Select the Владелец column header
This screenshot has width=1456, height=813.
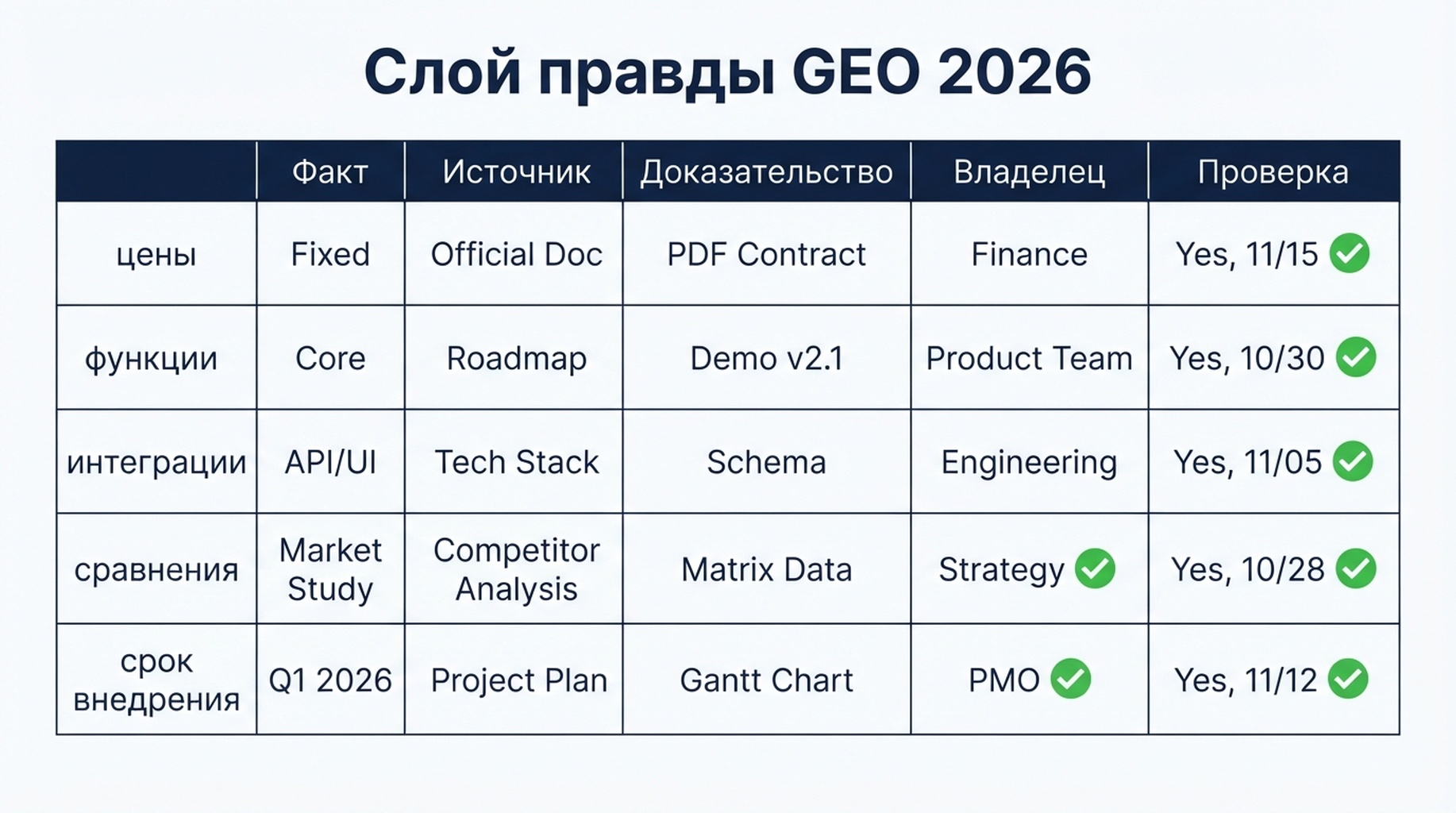(1029, 171)
